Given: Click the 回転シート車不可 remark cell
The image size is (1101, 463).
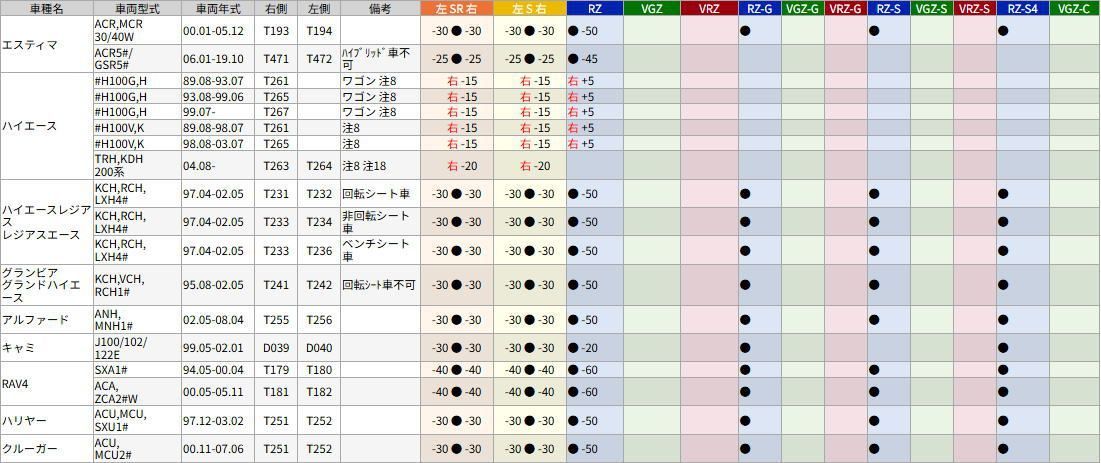Looking at the screenshot, I should click(380, 285).
